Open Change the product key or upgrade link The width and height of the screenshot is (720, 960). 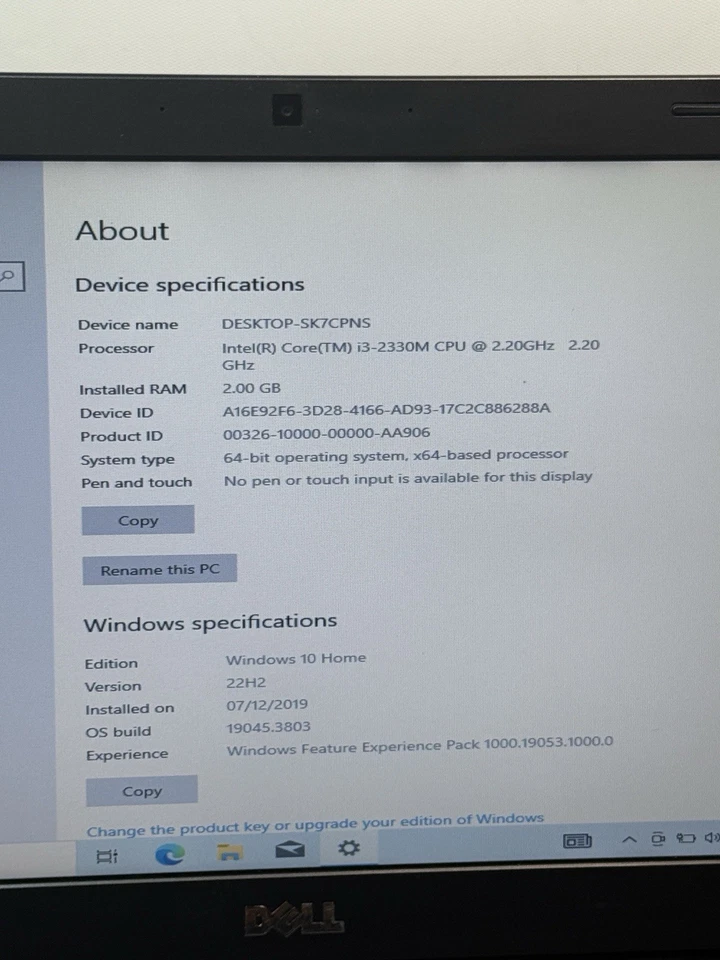[315, 825]
